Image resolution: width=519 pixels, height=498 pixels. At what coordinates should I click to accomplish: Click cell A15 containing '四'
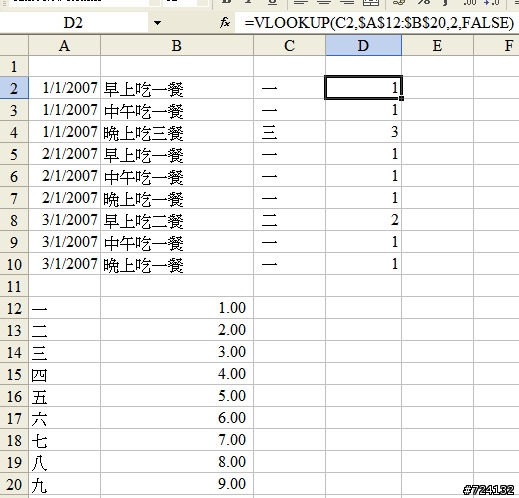[x=64, y=374]
